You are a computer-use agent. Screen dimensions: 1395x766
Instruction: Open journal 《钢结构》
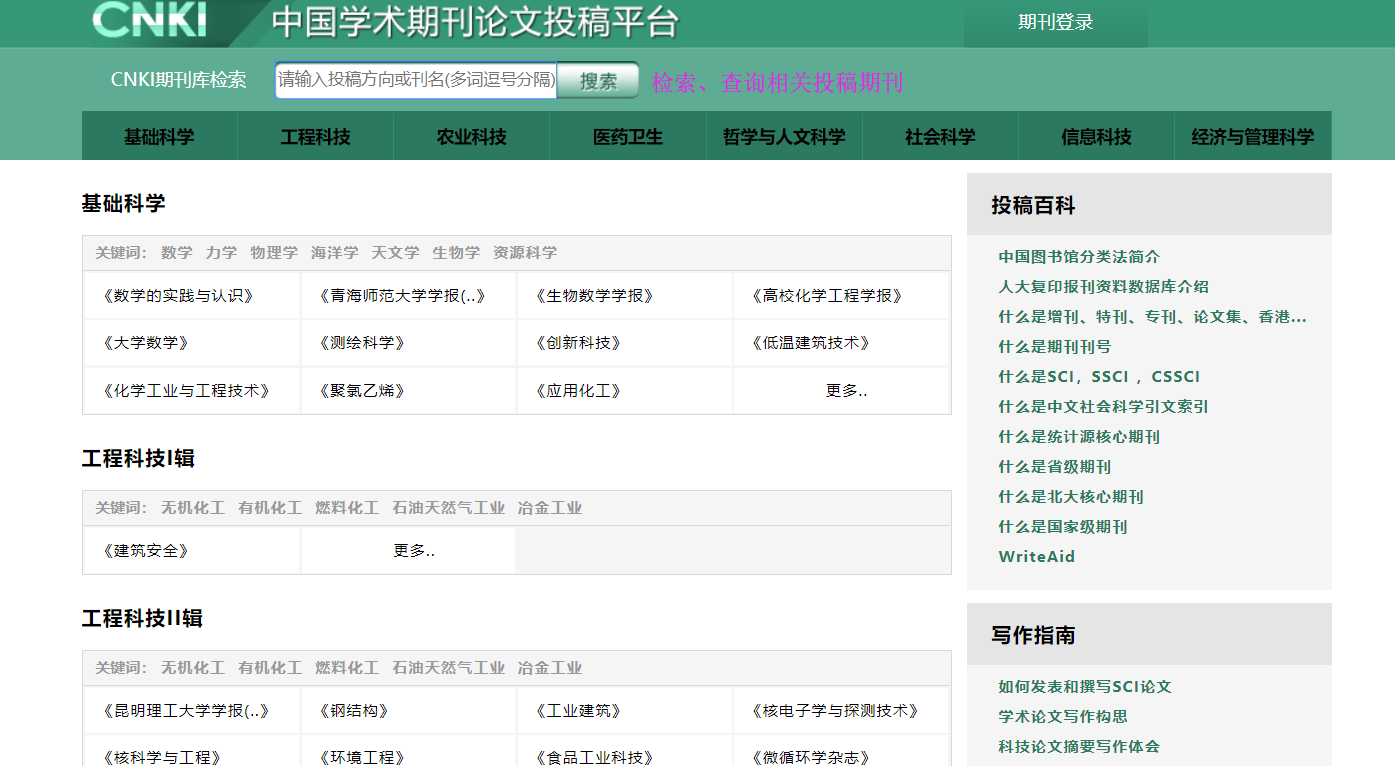(x=354, y=711)
